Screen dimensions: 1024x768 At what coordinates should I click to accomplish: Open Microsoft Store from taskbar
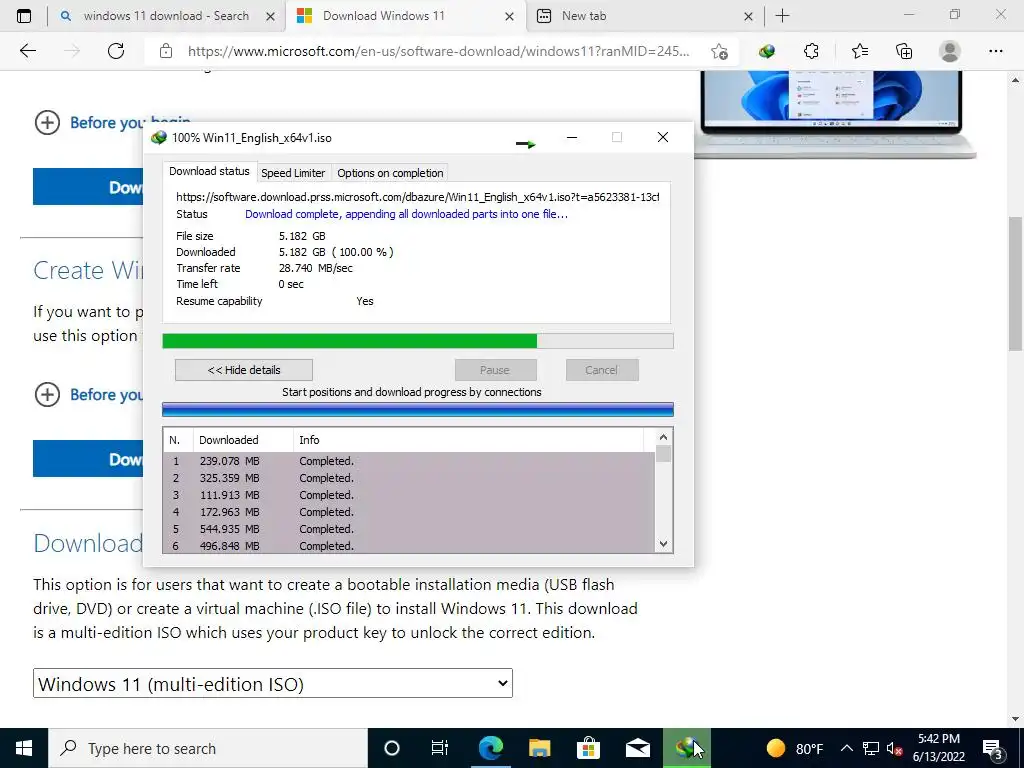click(x=588, y=748)
